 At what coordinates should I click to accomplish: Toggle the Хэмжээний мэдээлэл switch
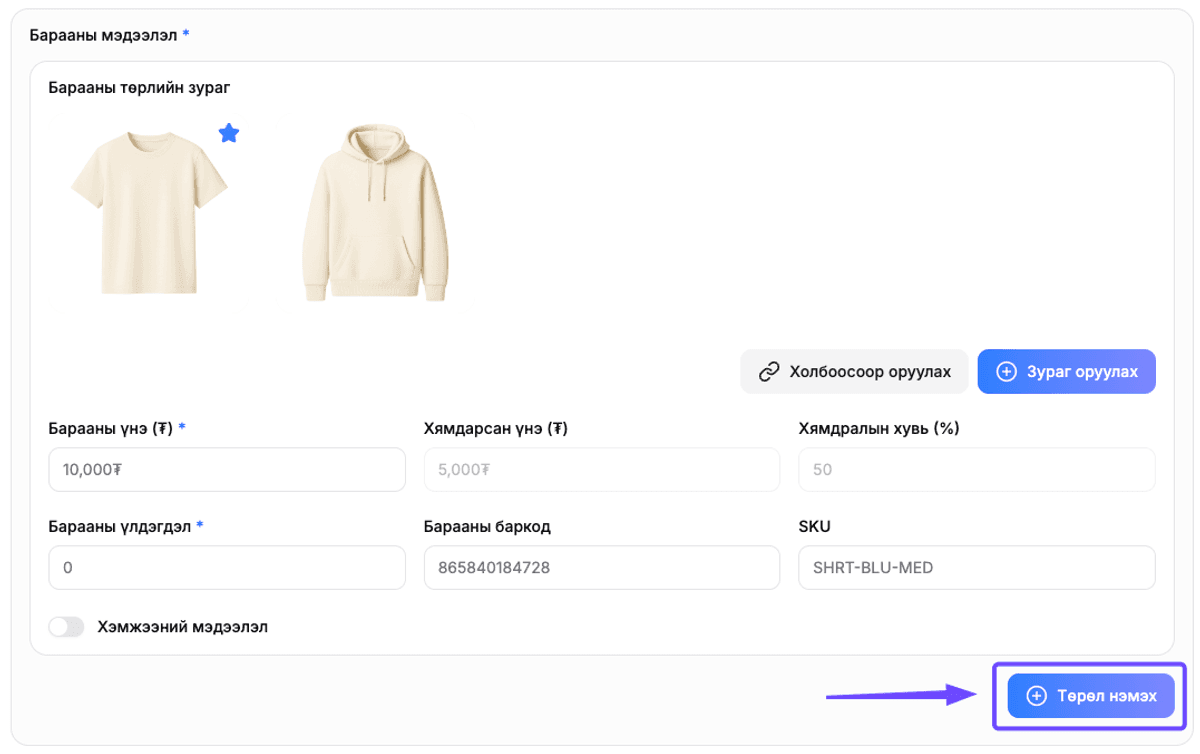[x=67, y=627]
